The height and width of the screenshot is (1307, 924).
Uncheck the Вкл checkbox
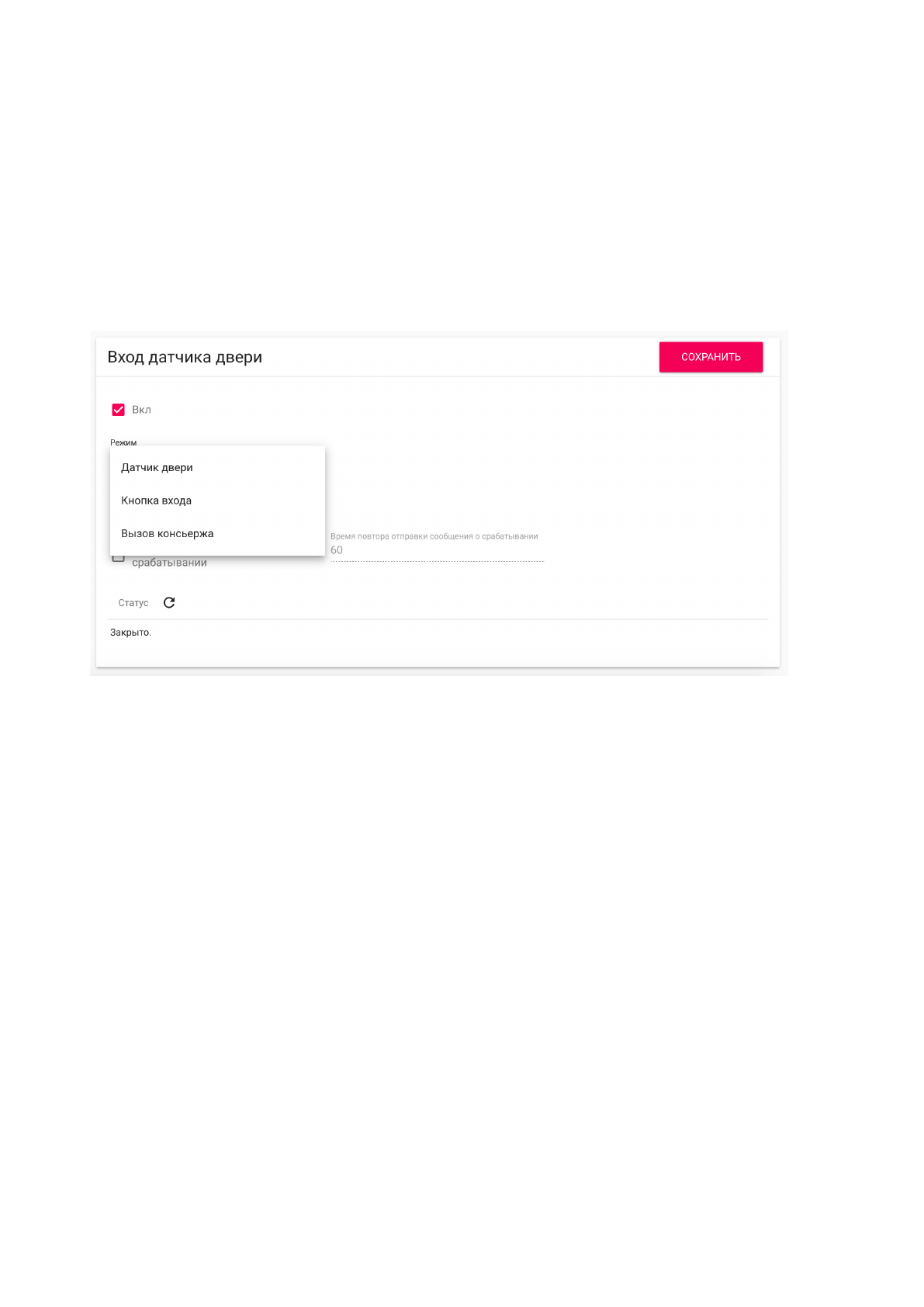click(x=119, y=410)
